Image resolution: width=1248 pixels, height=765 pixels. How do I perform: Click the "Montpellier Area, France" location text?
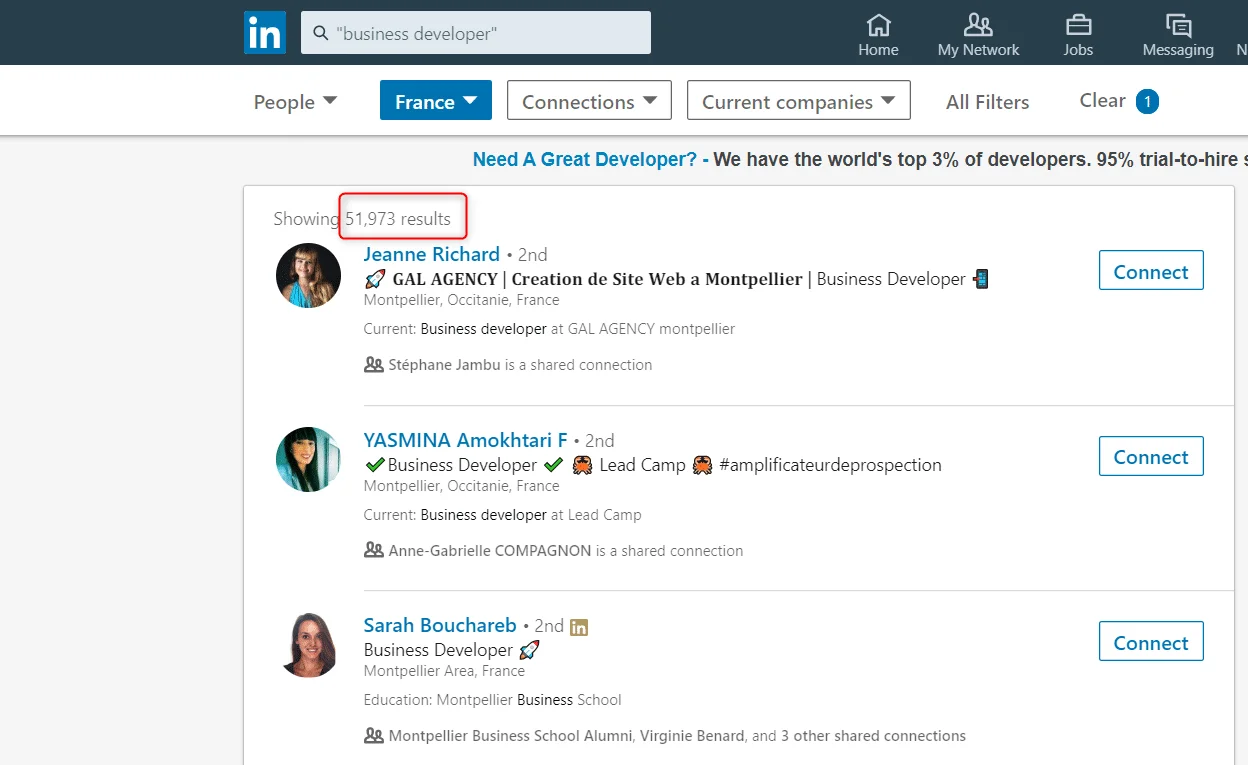click(x=444, y=671)
